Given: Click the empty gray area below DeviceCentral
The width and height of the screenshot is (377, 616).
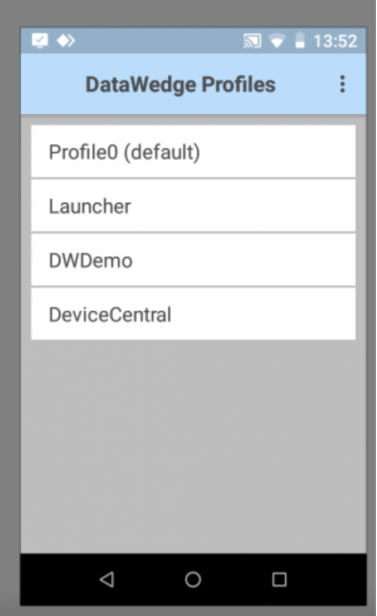Looking at the screenshot, I should tap(193, 446).
